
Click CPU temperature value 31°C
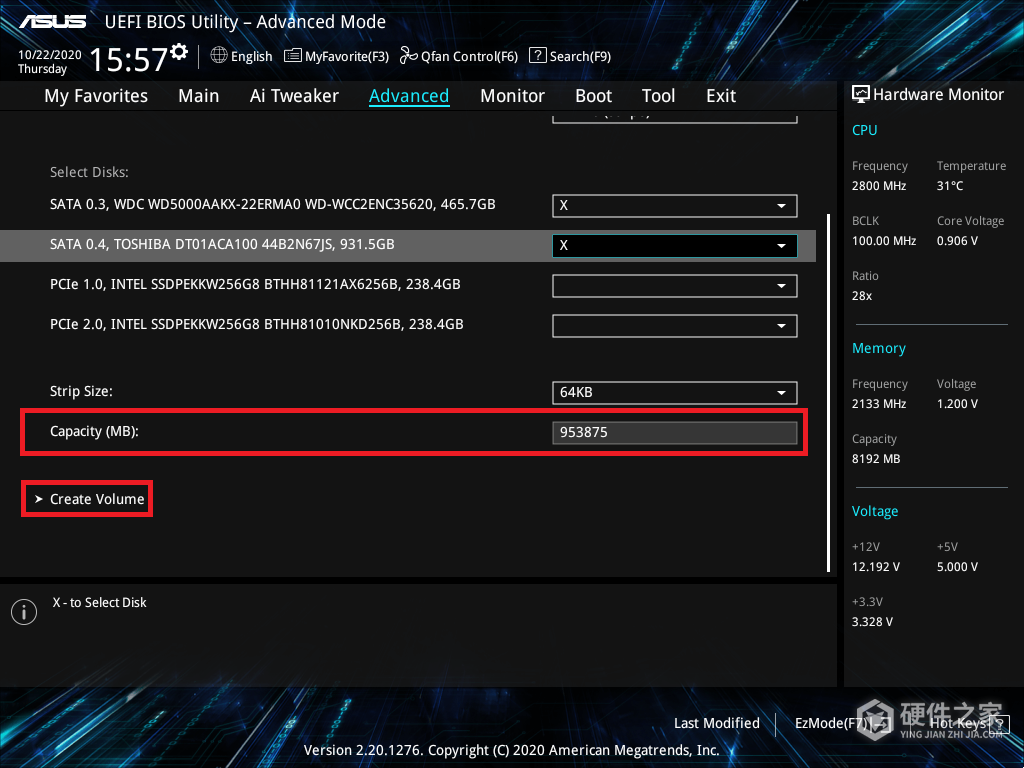click(x=950, y=186)
